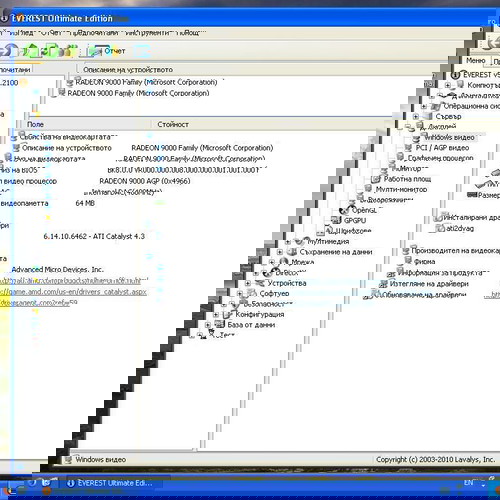This screenshot has width=500, height=500.
Task: Select Мултимедия in the tree
Action: [x=328, y=241]
